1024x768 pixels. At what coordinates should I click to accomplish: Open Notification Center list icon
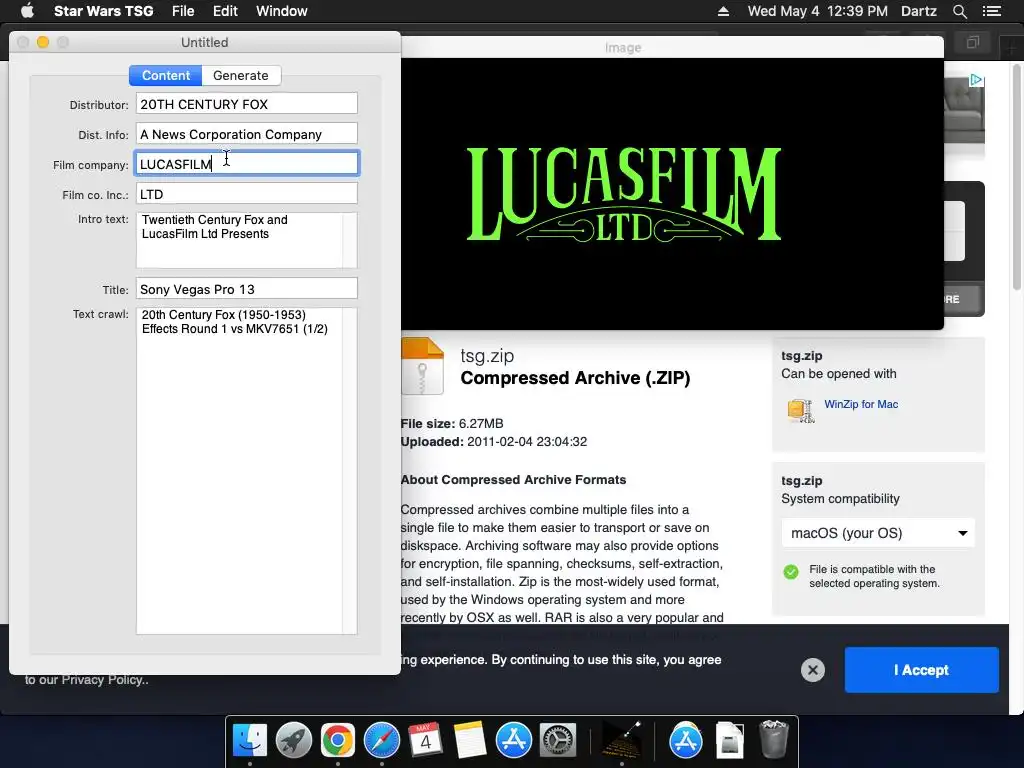click(992, 11)
